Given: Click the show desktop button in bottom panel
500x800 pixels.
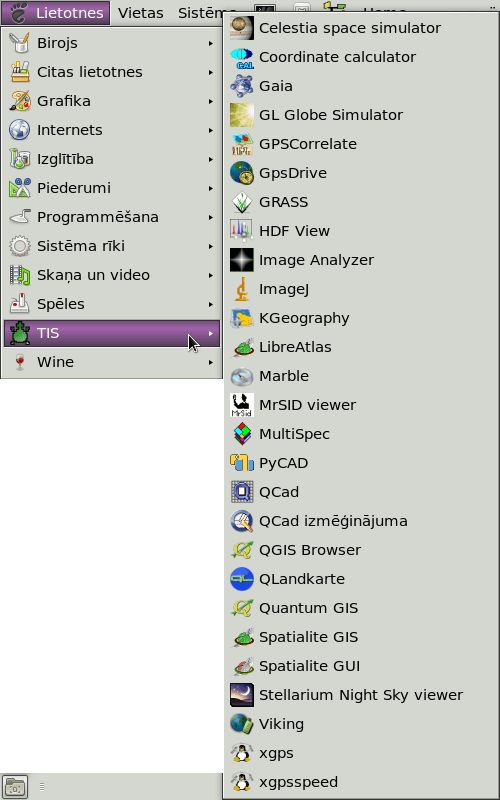Looking at the screenshot, I should 14,787.
